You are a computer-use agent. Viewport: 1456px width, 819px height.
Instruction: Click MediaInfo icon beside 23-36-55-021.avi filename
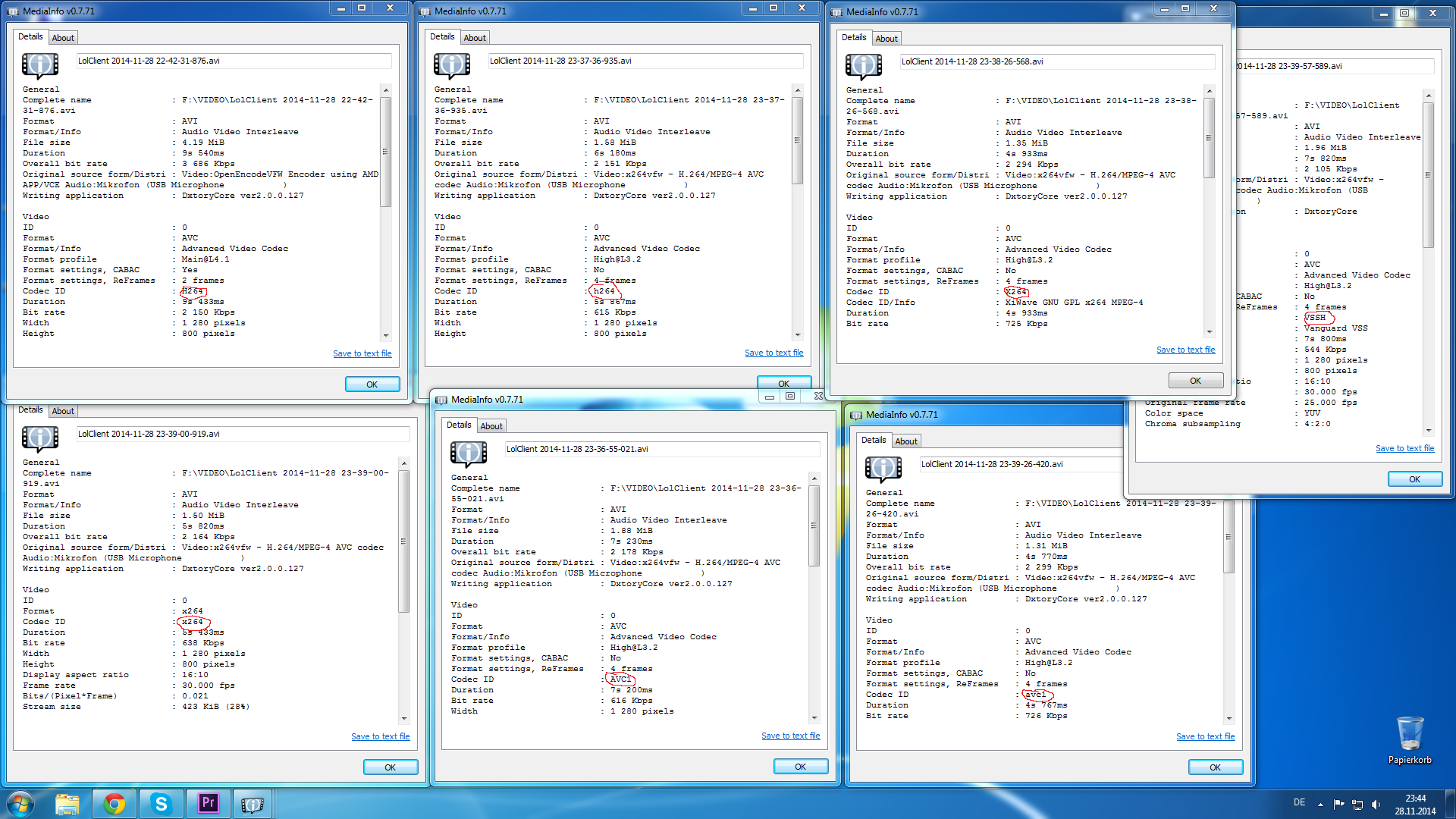point(469,453)
